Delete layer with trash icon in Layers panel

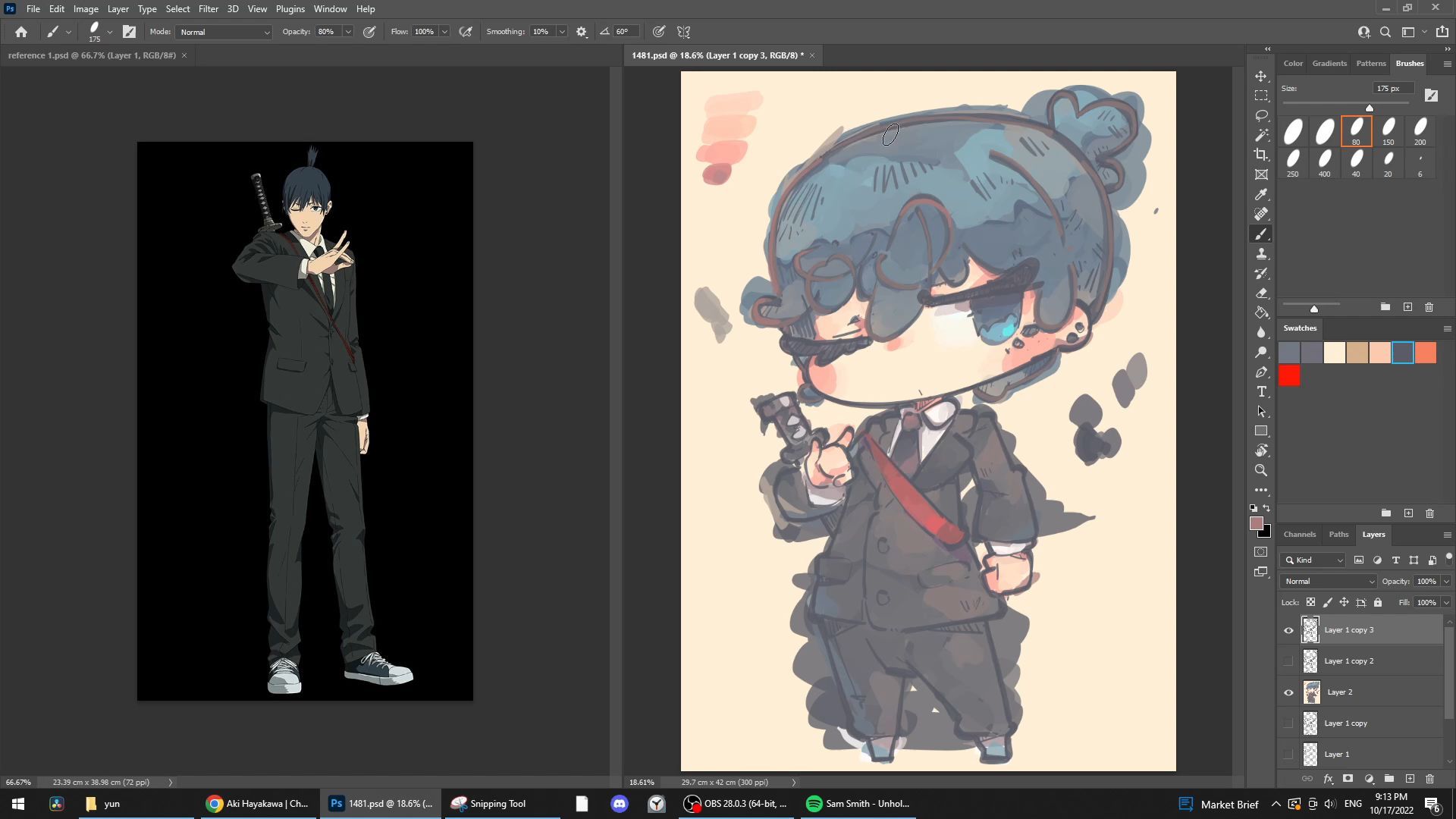[1429, 779]
